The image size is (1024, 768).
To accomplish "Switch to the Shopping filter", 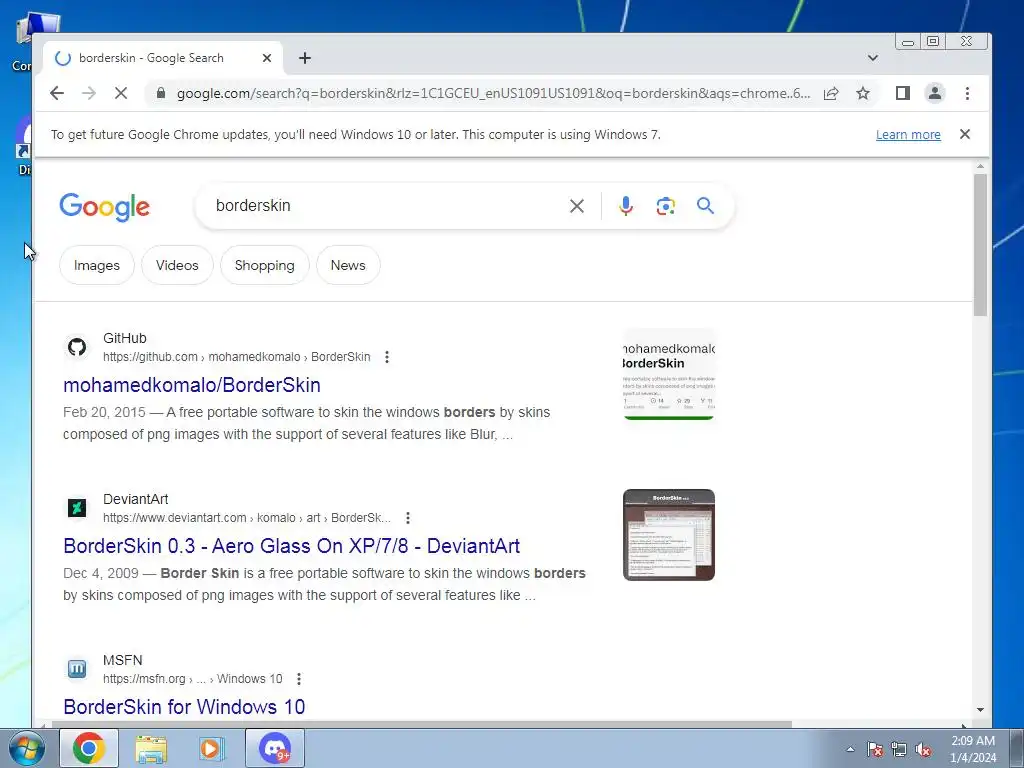I will click(x=264, y=265).
